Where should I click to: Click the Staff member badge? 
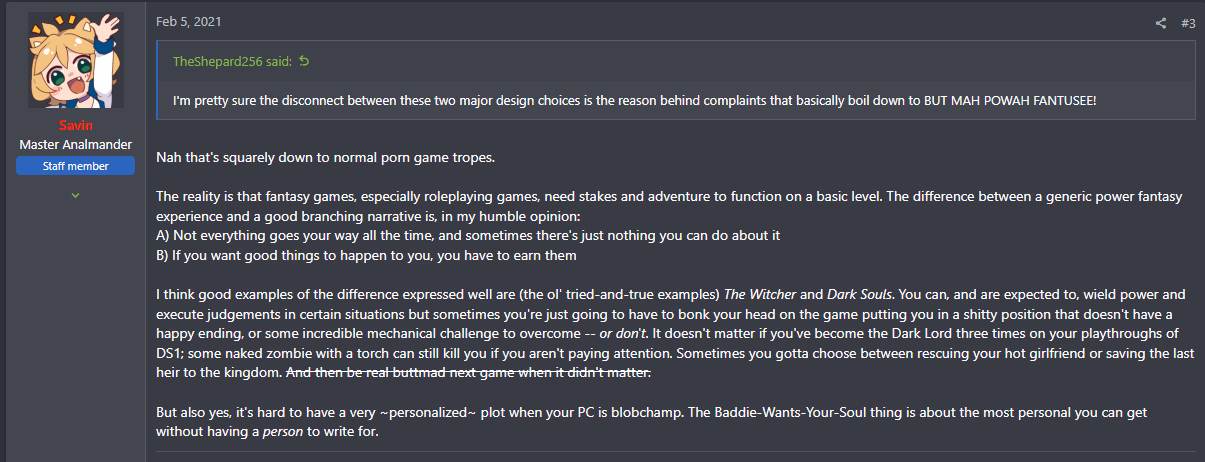(x=75, y=166)
